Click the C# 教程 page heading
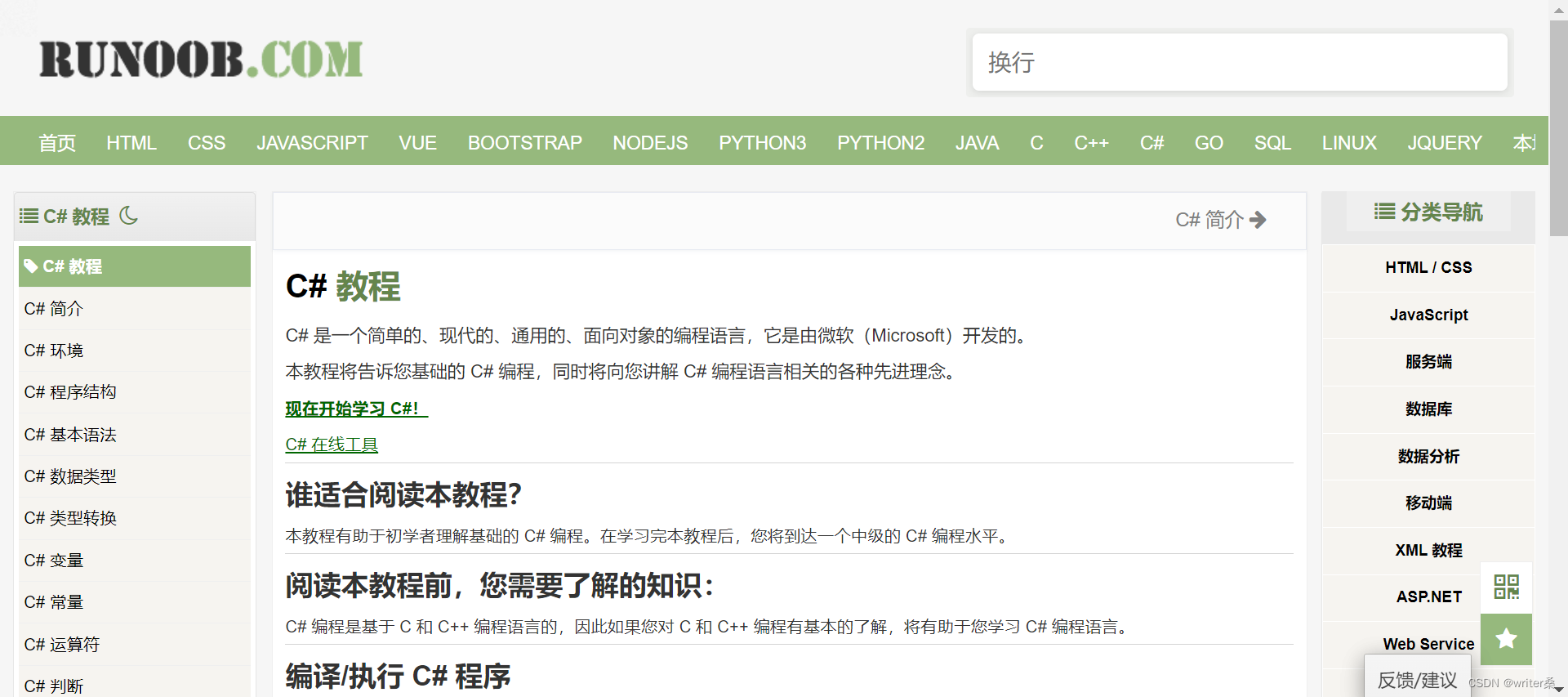The image size is (1568, 697). click(343, 287)
